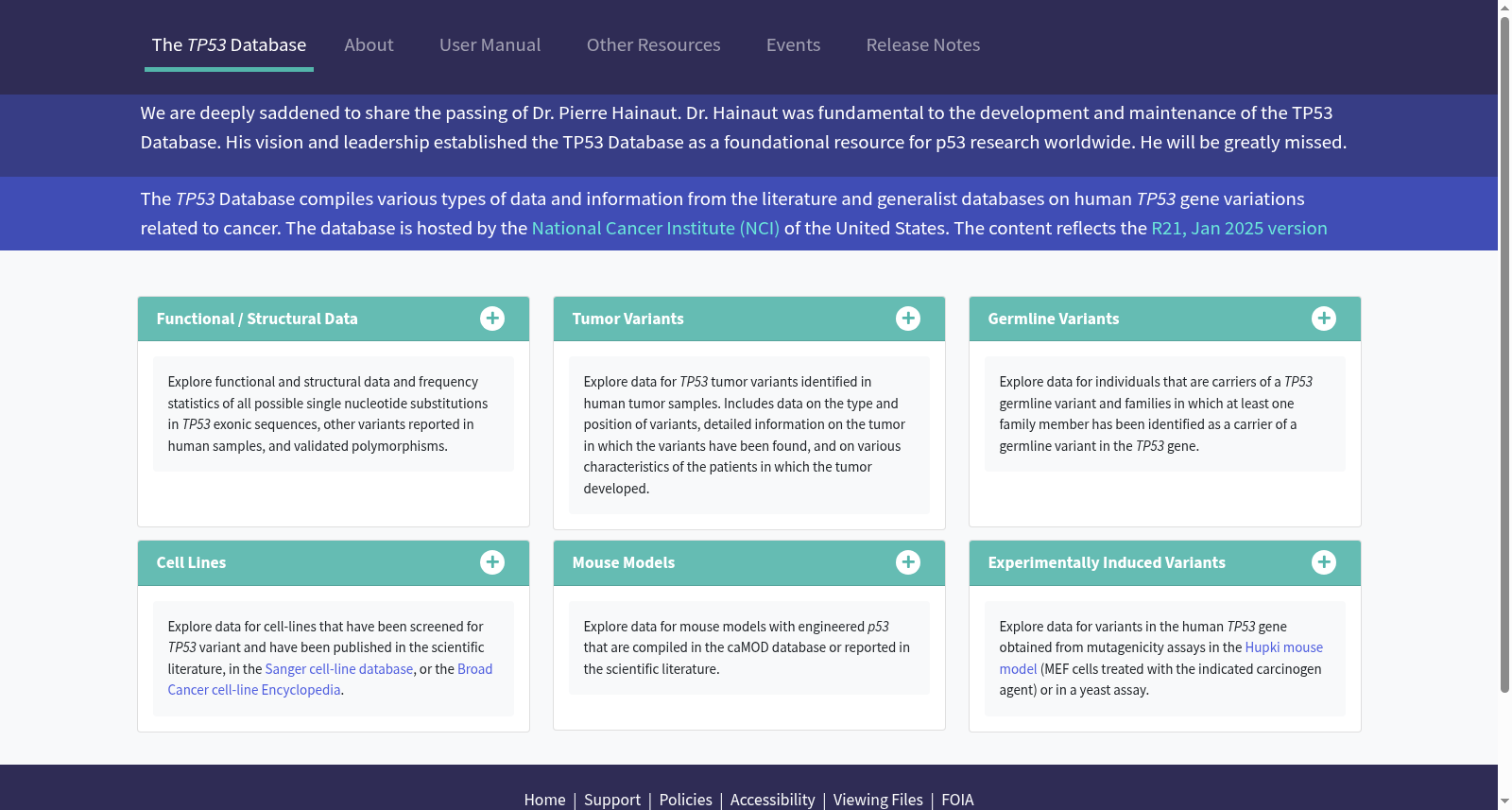Click Experimentally Induced Variants card header
The image size is (1512, 810).
[1165, 562]
